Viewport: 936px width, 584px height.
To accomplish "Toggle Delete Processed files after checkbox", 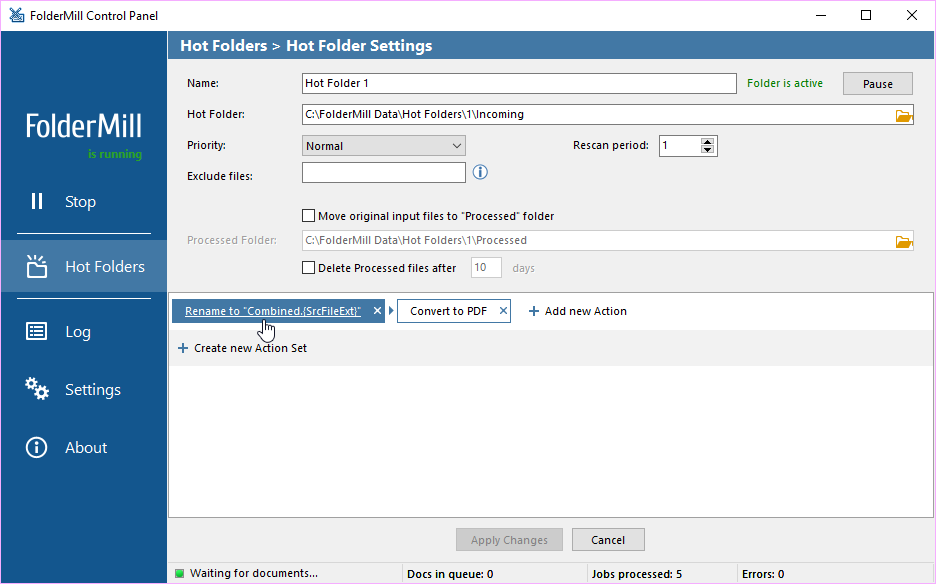I will click(x=308, y=268).
